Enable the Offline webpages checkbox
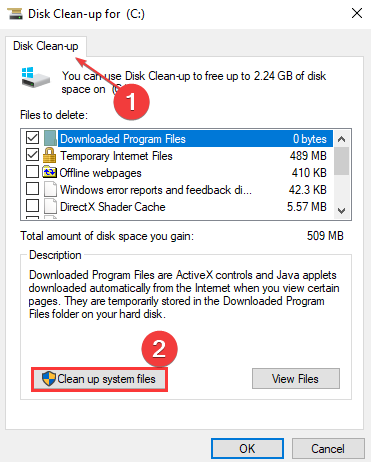The image size is (371, 462). [32, 172]
